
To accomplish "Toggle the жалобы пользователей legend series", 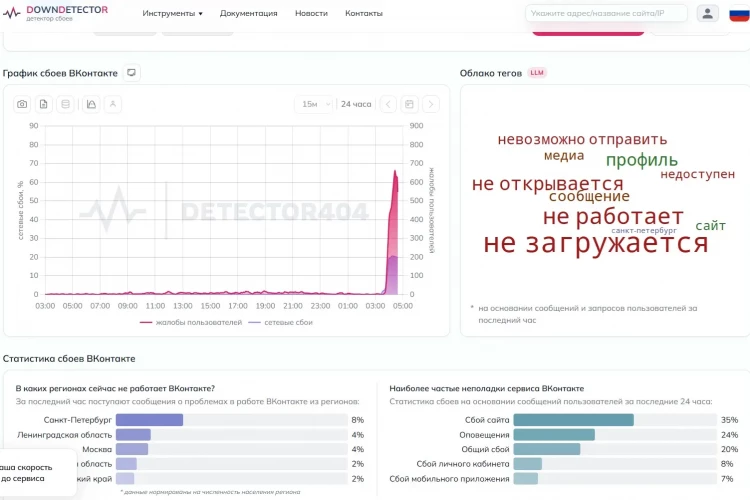I will tap(191, 322).
